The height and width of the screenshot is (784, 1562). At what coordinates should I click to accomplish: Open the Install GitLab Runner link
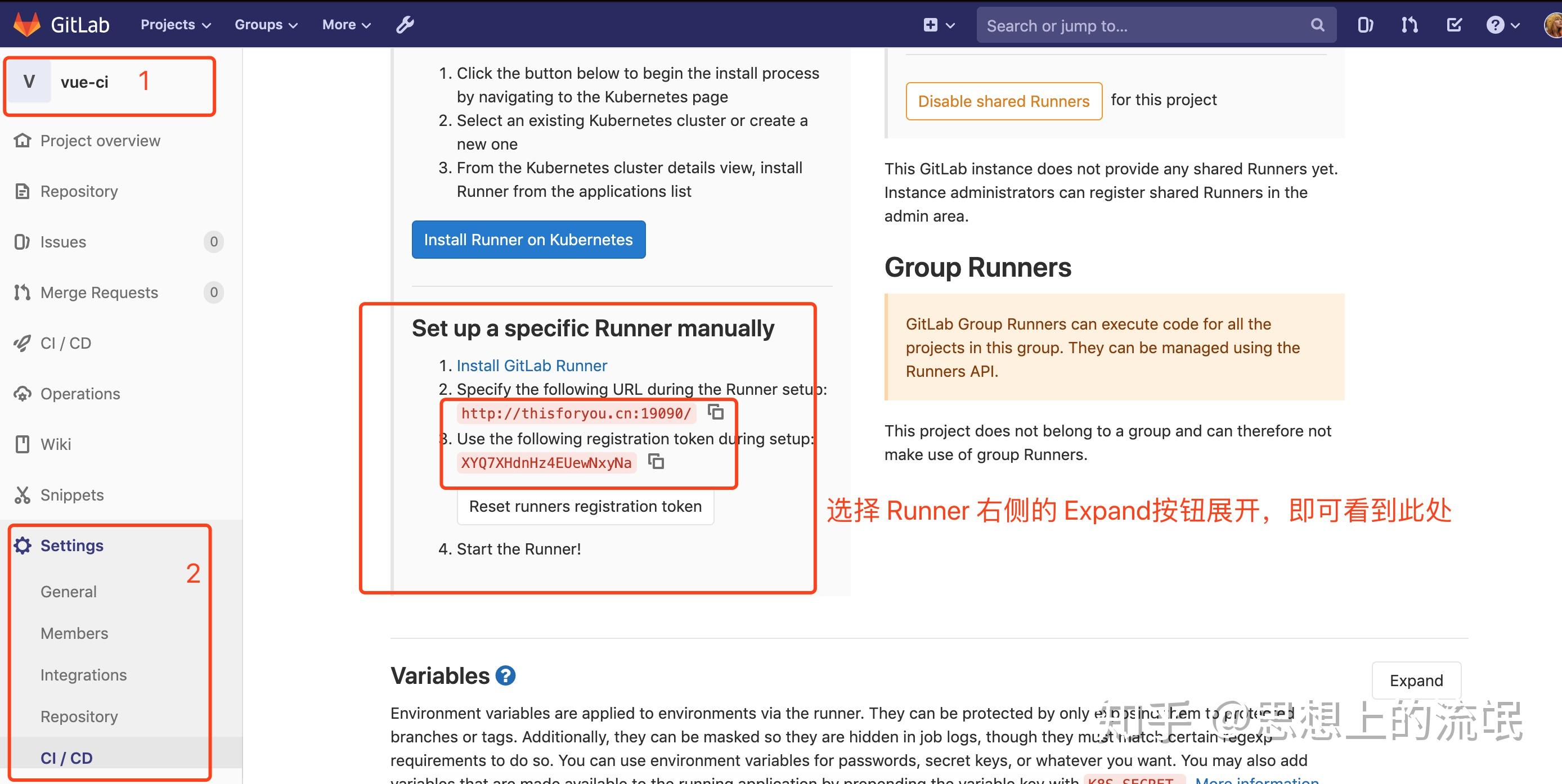point(532,365)
